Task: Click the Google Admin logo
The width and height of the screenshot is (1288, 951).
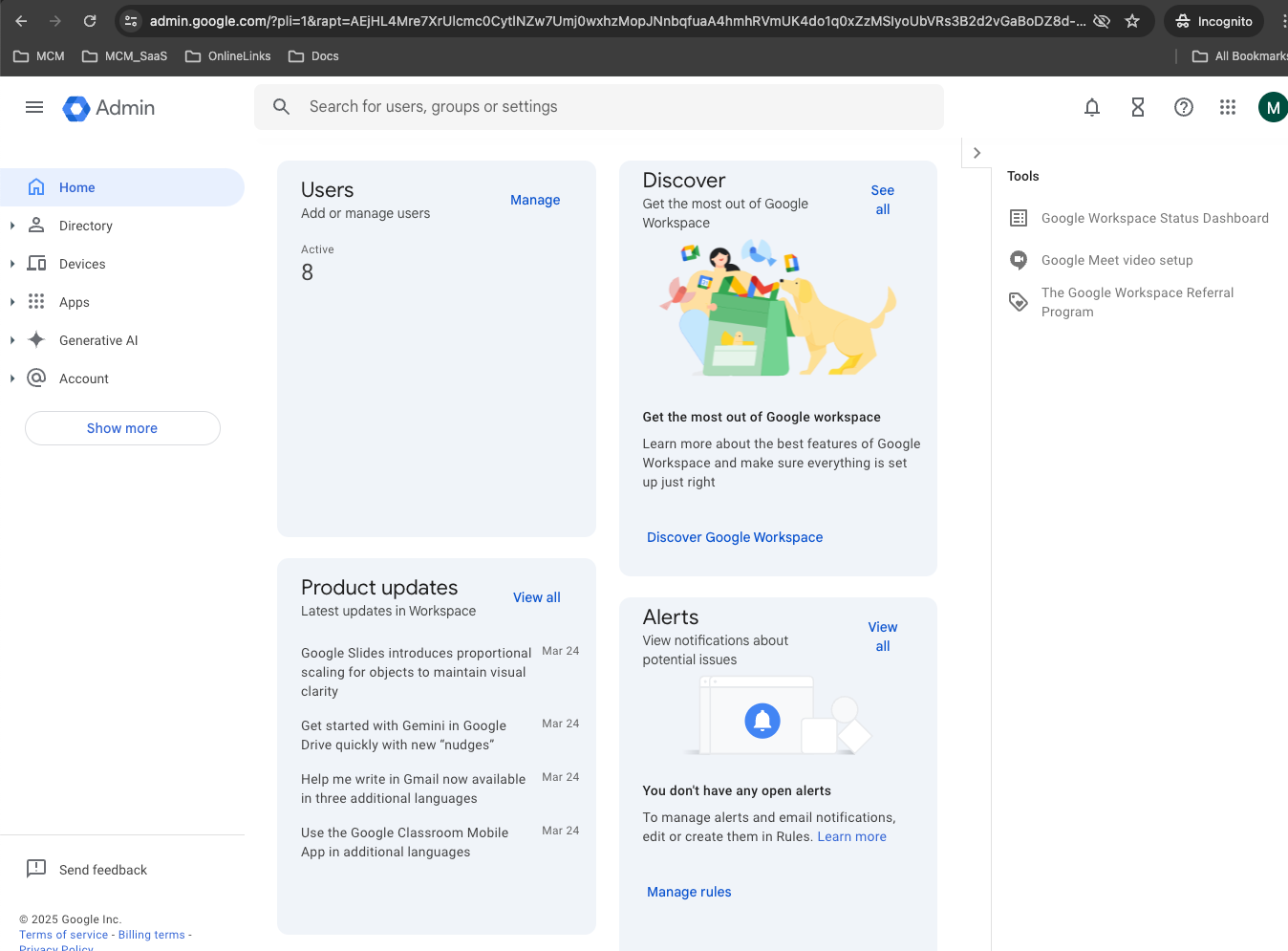Action: 109,108
